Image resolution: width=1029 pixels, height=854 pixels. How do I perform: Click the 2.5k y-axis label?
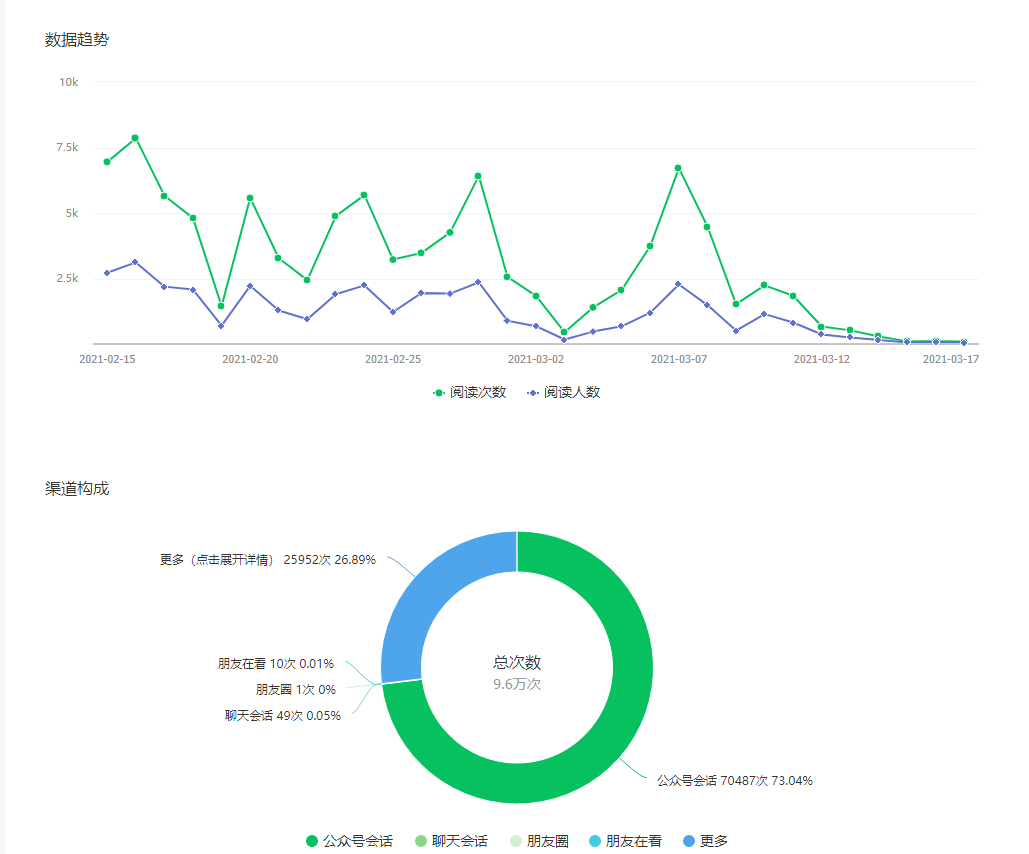(67, 278)
